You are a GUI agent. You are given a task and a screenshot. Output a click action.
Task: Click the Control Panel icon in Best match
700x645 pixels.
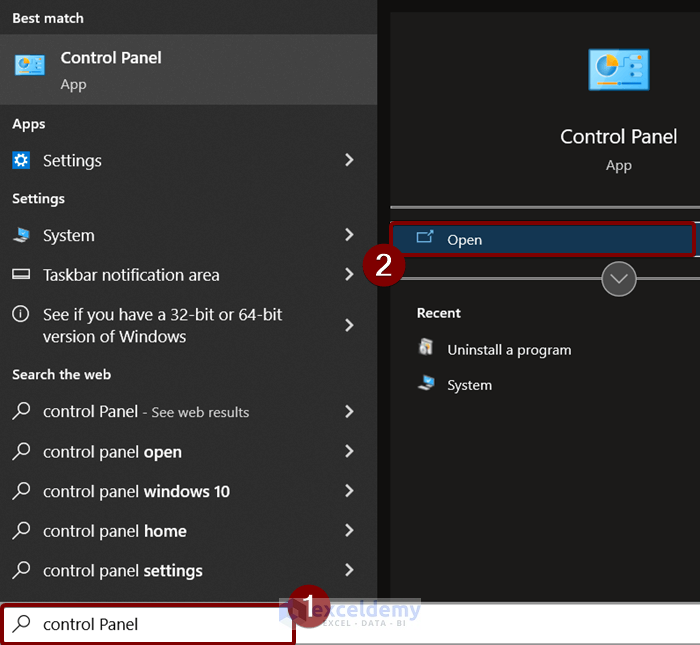tap(29, 65)
